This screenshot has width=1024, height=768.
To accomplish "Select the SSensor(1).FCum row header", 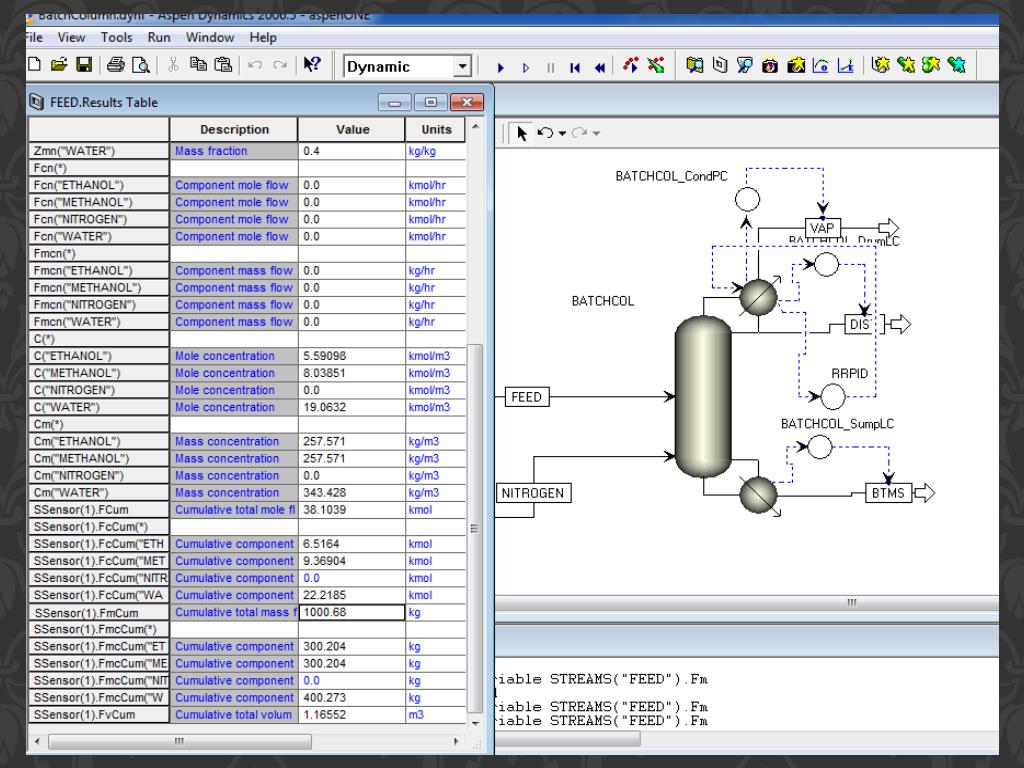I will (99, 509).
